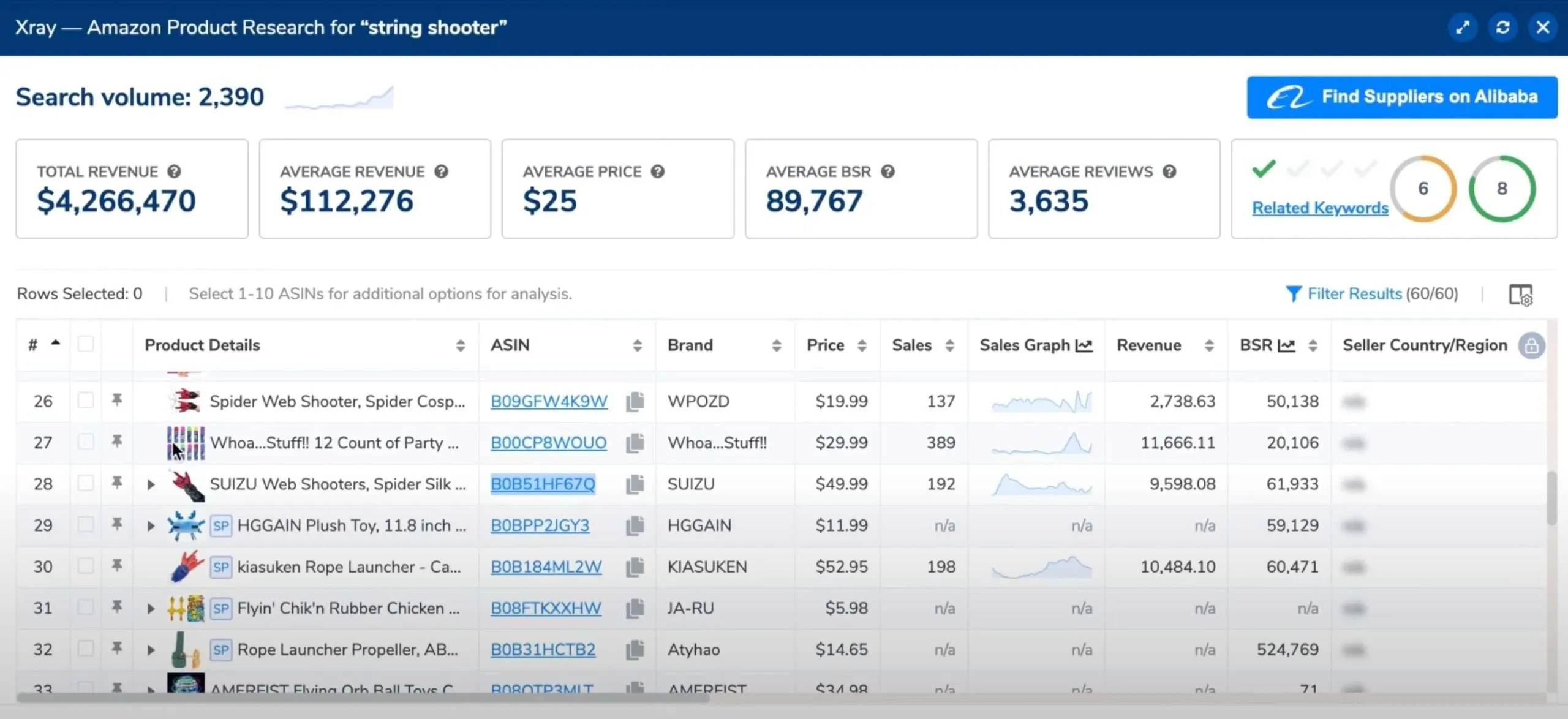This screenshot has height=719, width=1568.
Task: Pin row 26 WPOZD product
Action: (116, 400)
